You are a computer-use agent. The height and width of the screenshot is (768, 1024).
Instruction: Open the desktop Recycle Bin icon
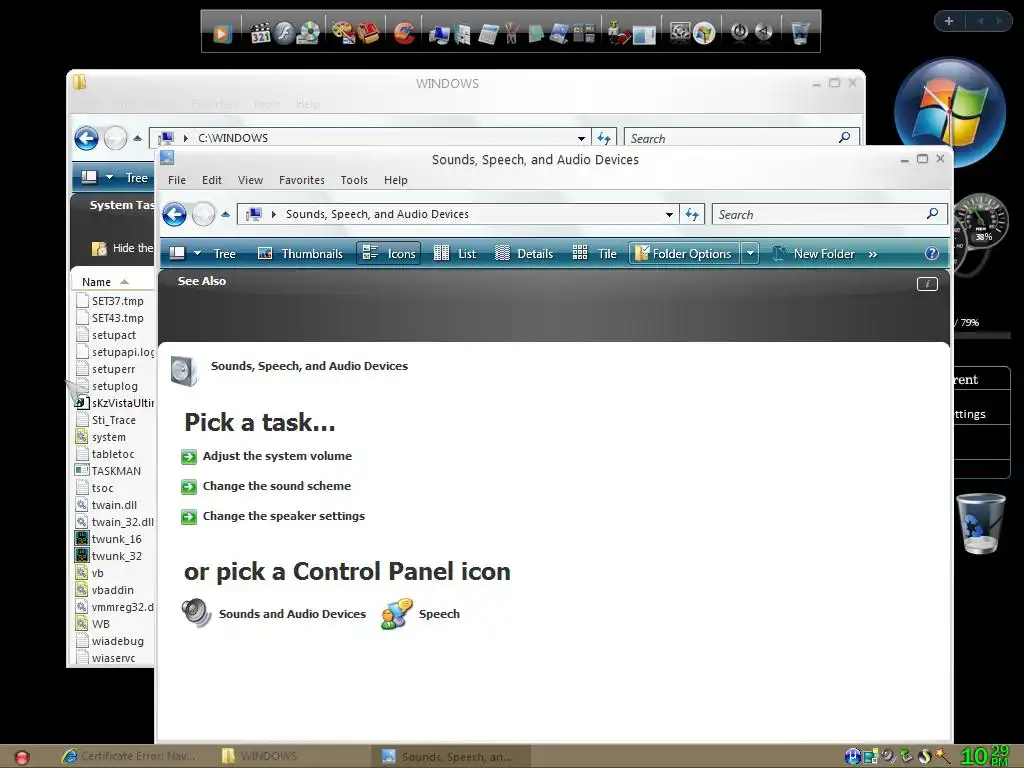[980, 523]
